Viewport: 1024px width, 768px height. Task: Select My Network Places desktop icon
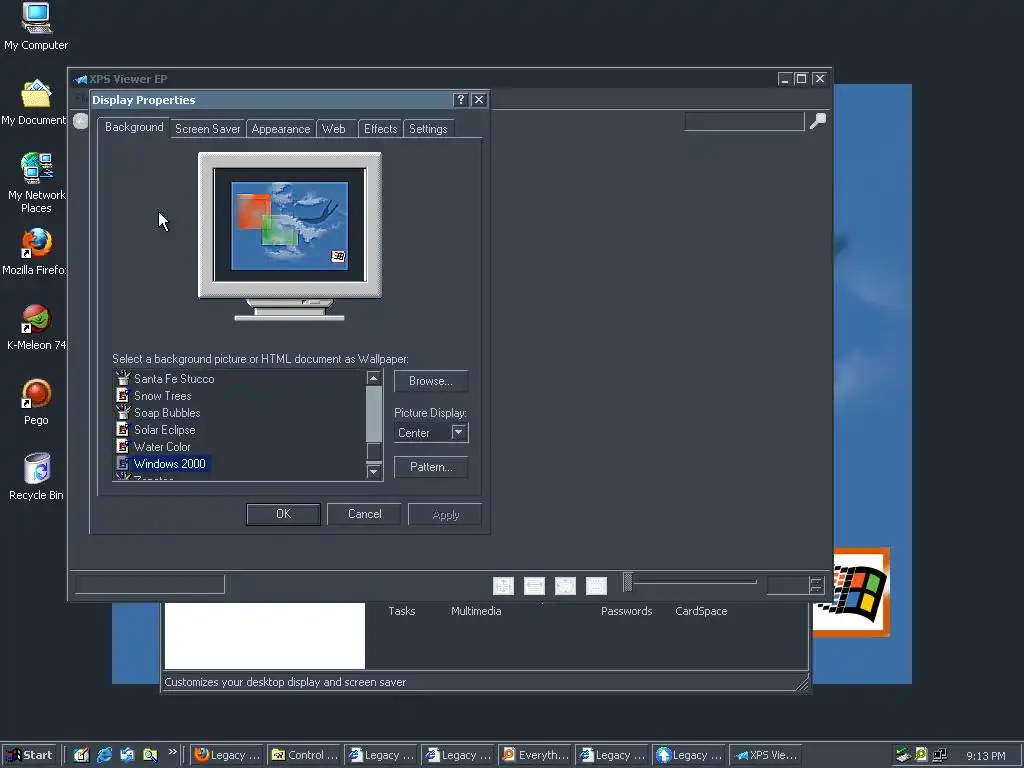36,183
